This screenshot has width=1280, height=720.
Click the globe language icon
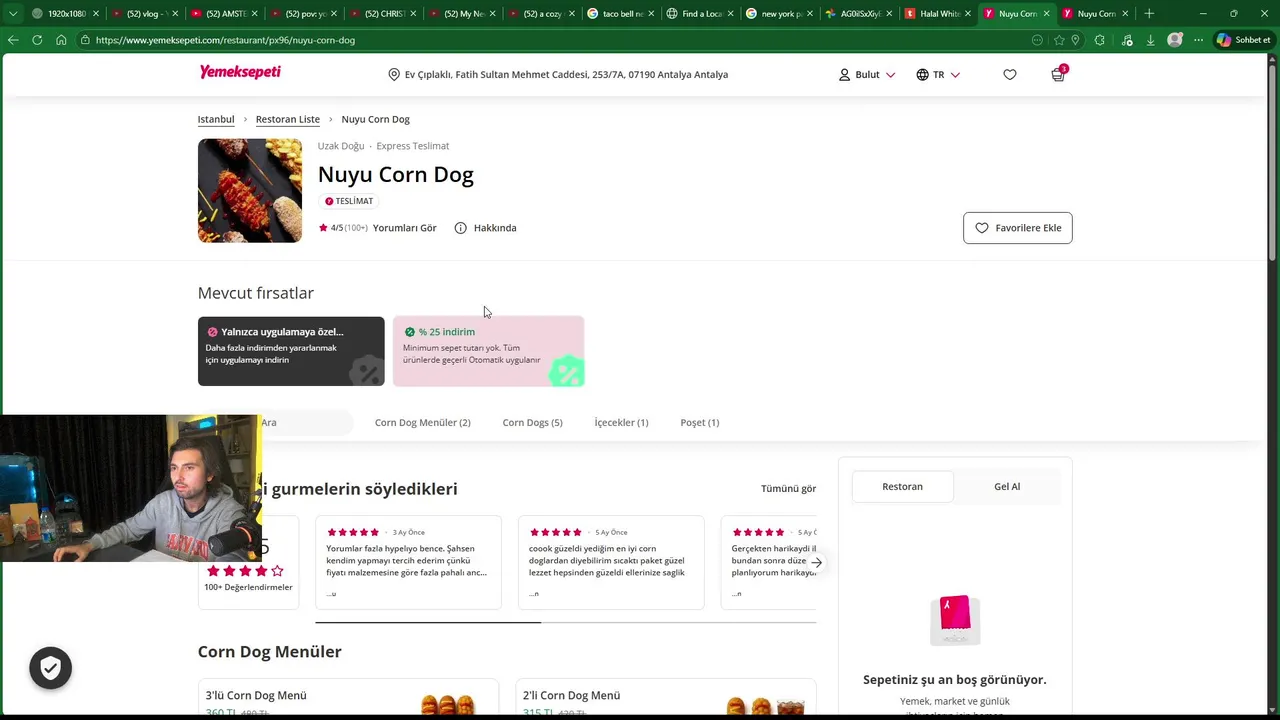coord(922,75)
